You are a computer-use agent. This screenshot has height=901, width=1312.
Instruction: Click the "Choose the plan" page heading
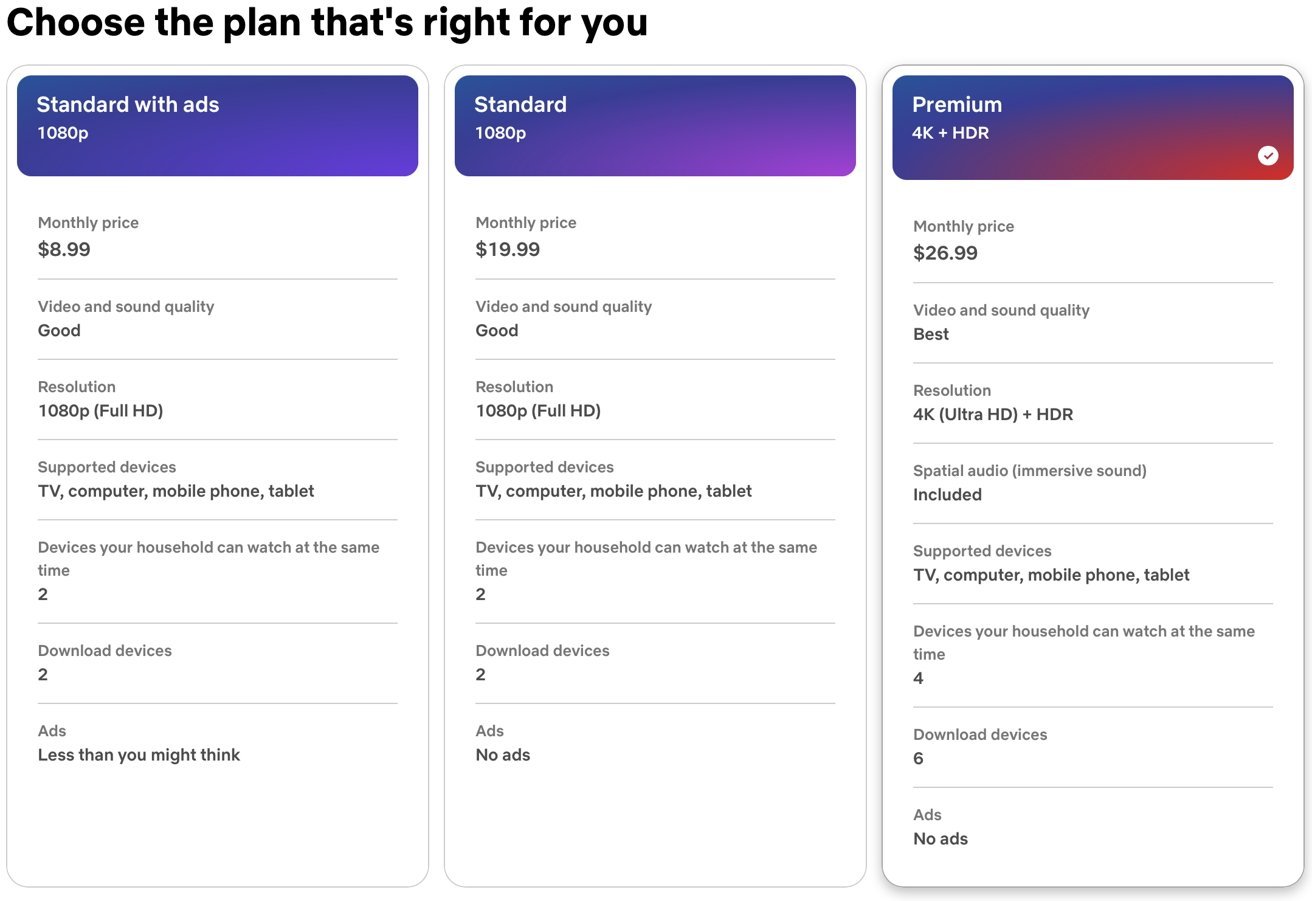coord(327,22)
